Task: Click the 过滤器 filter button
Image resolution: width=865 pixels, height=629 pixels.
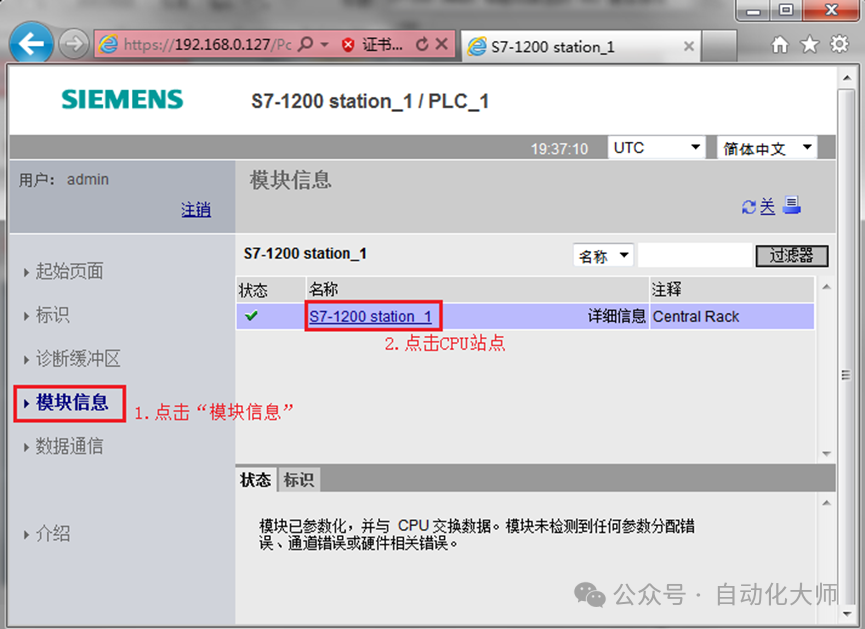Action: pos(791,255)
